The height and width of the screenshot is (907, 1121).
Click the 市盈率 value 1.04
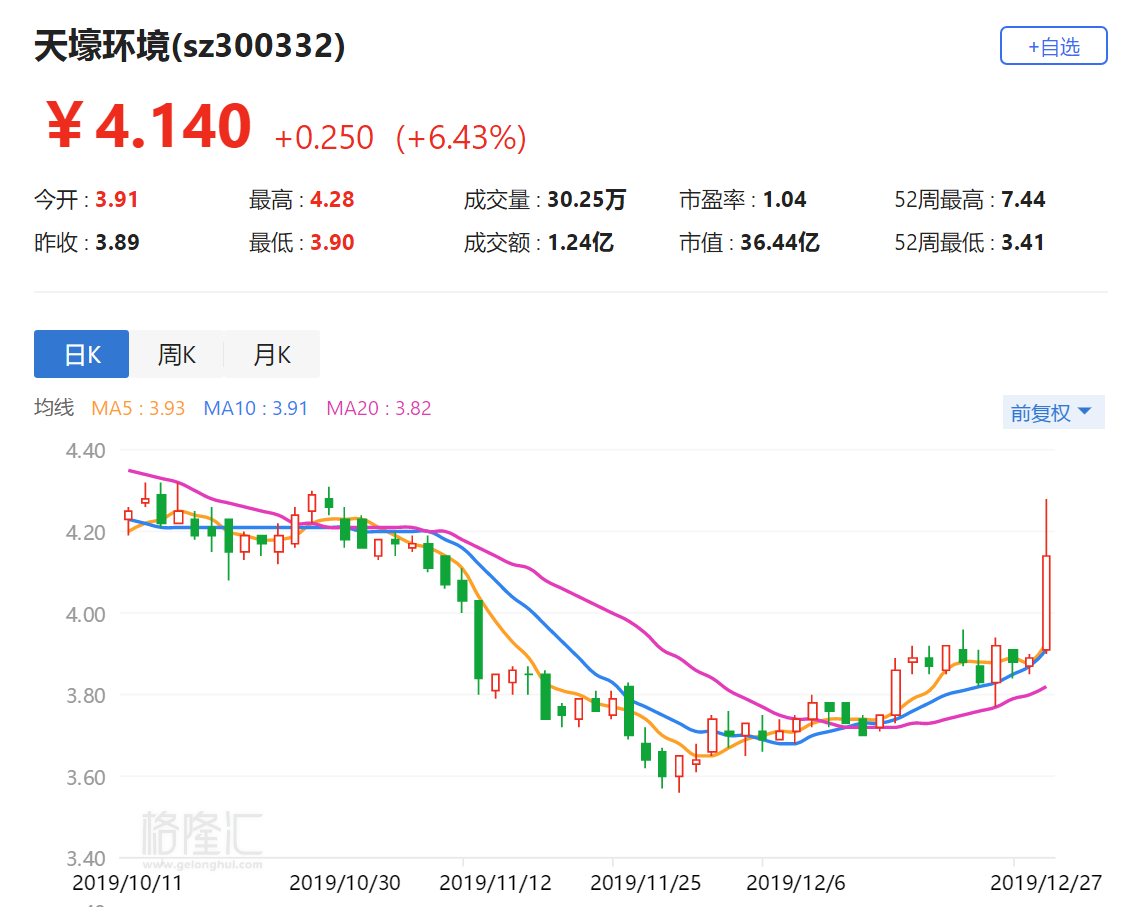point(784,199)
